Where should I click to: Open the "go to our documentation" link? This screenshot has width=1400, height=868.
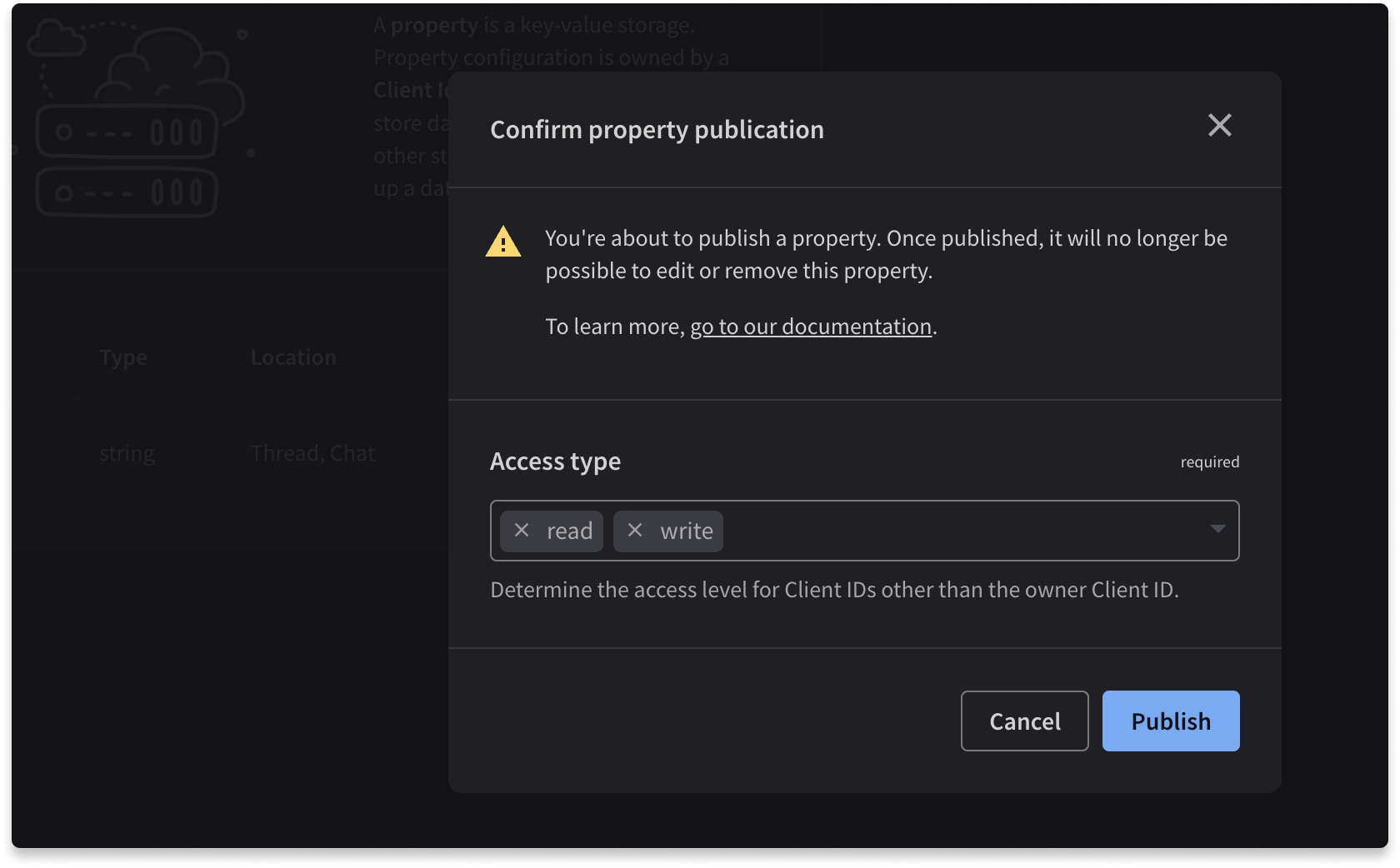(x=809, y=326)
